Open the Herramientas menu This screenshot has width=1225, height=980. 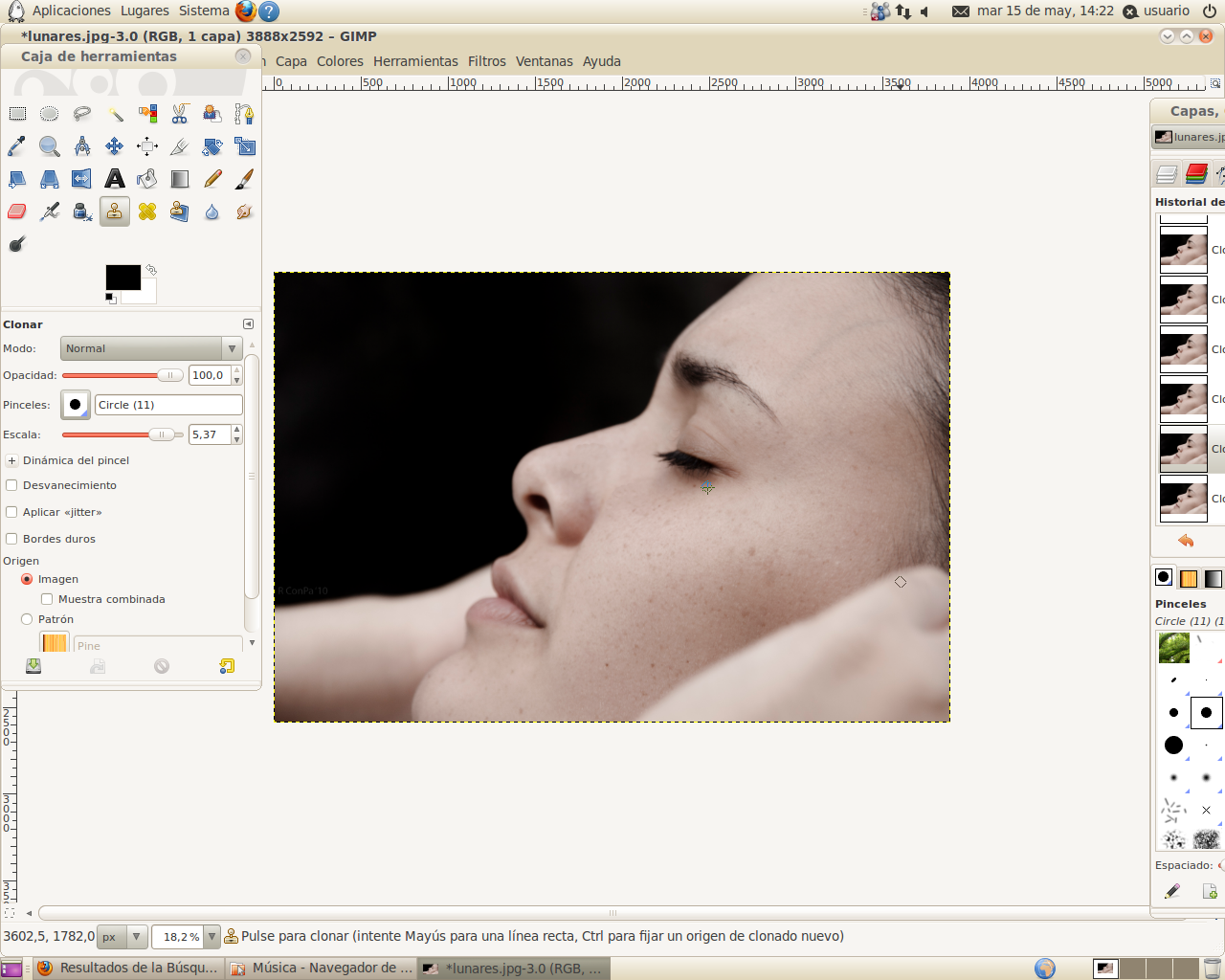click(x=415, y=61)
